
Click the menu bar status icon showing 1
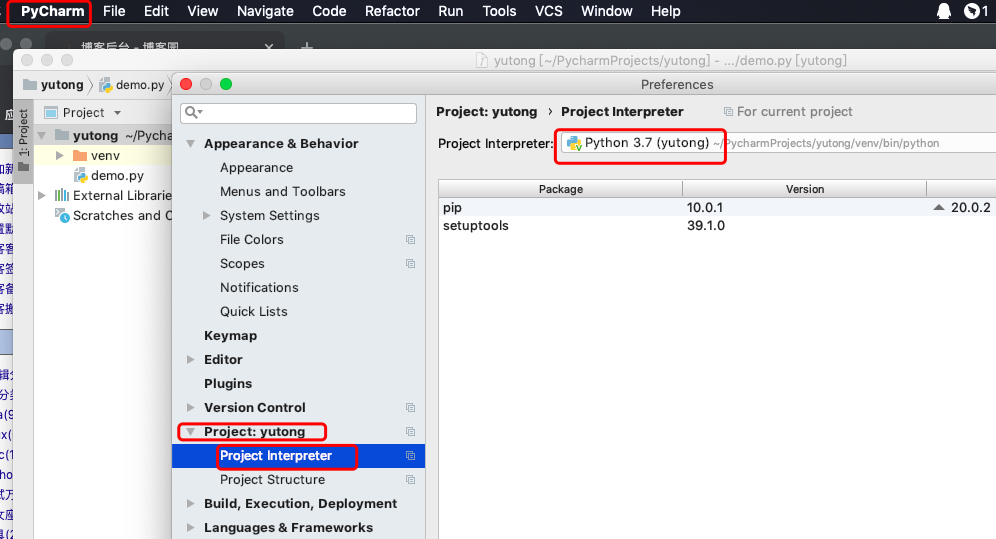click(976, 11)
